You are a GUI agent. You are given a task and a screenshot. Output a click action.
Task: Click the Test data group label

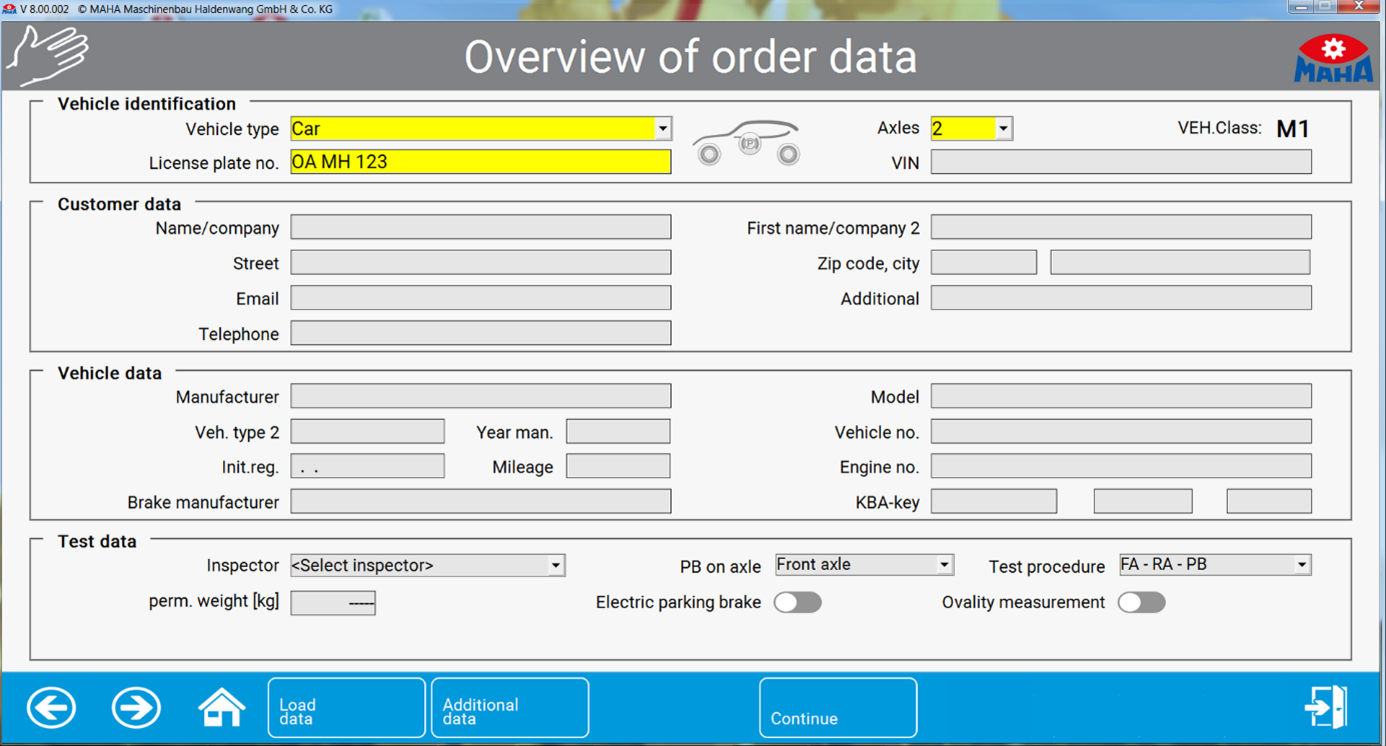(97, 541)
